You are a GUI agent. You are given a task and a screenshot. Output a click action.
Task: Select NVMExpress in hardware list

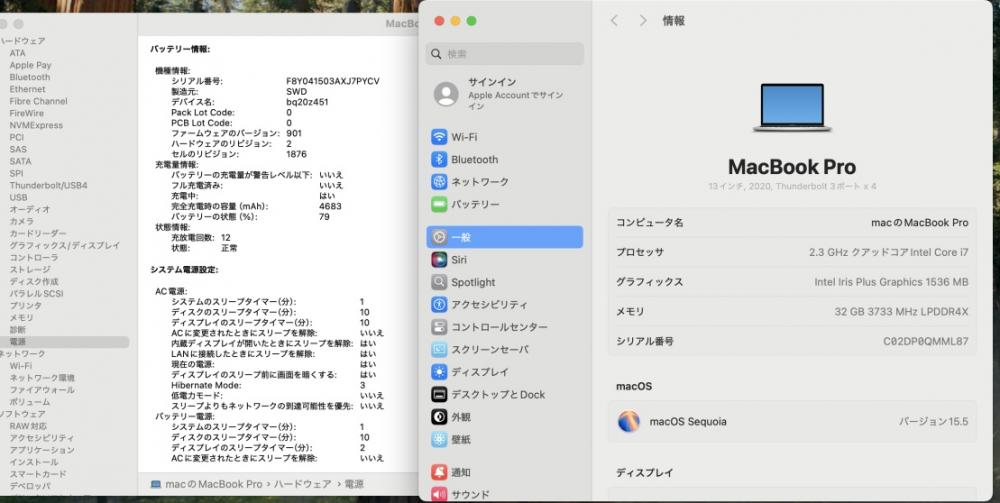[x=36, y=126]
